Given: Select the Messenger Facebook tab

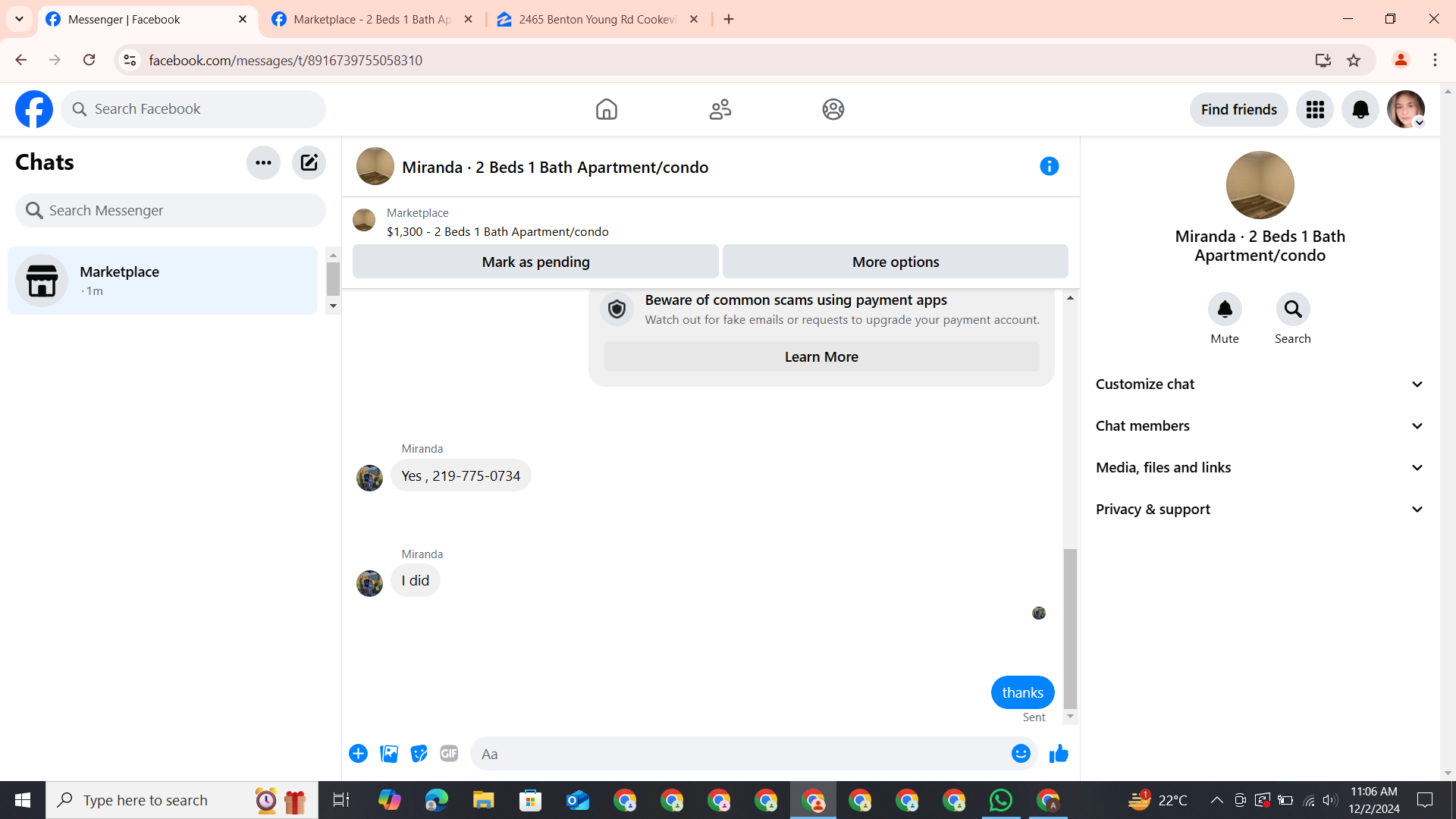Looking at the screenshot, I should (x=146, y=20).
